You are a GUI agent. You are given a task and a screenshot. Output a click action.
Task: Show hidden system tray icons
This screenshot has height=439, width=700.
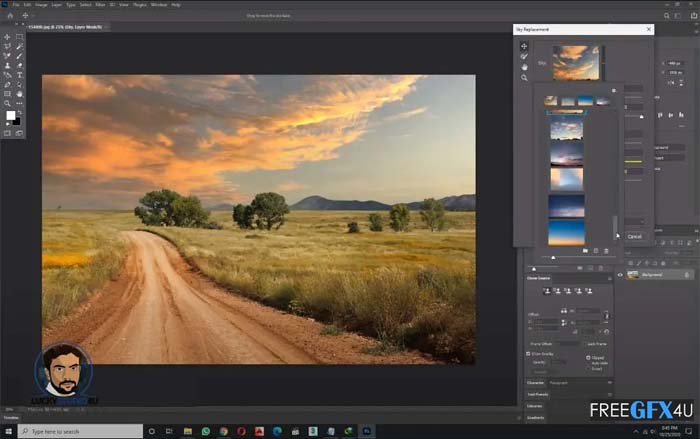636,431
